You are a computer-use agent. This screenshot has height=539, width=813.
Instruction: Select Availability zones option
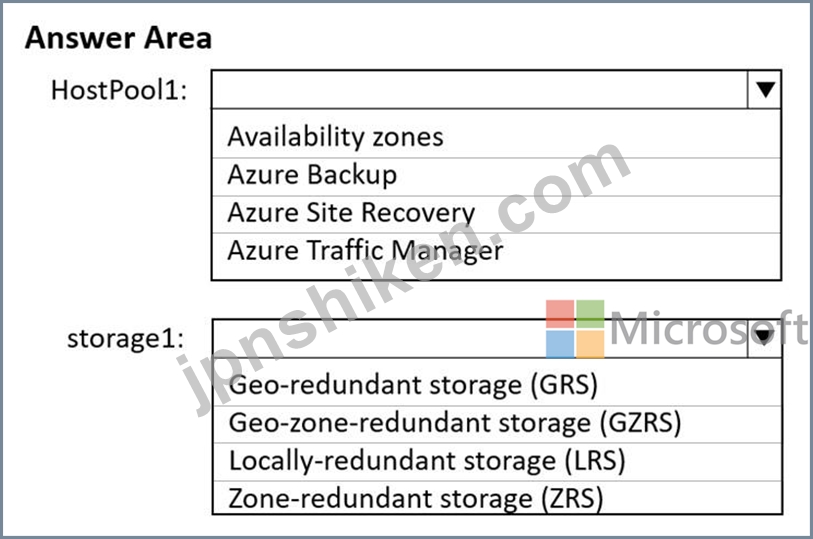coord(496,137)
